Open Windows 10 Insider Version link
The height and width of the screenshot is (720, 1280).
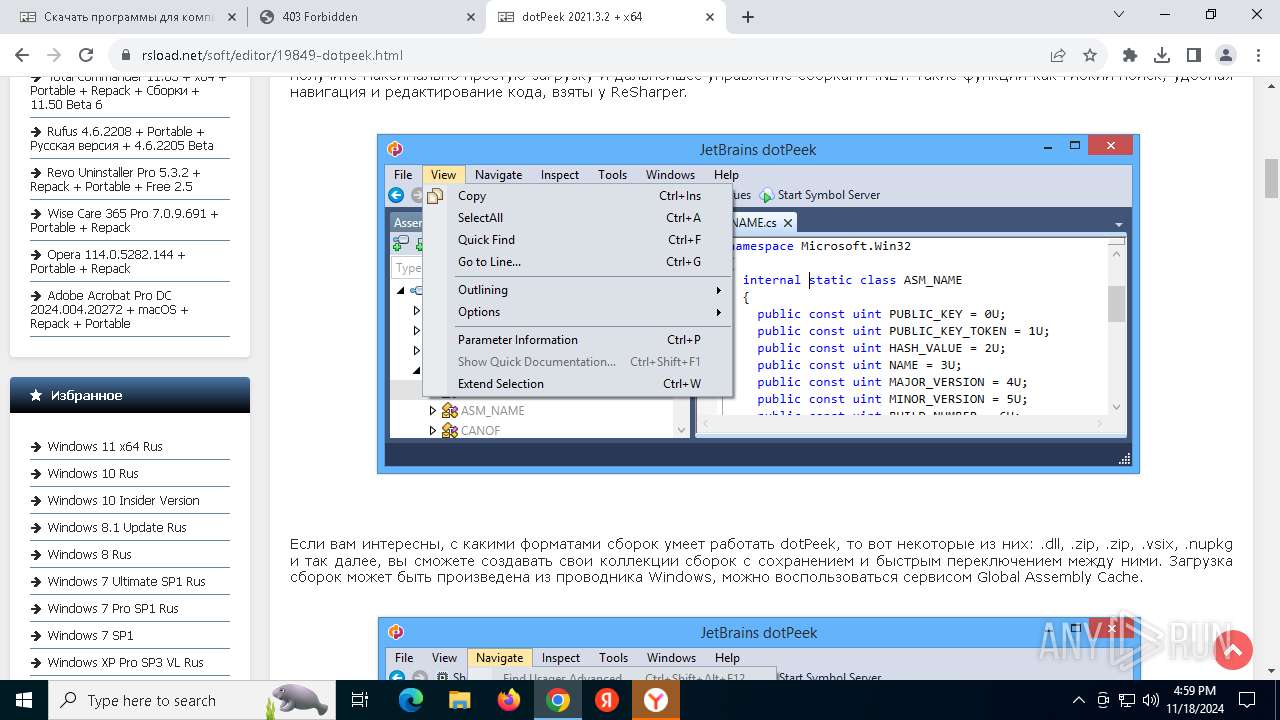point(123,500)
